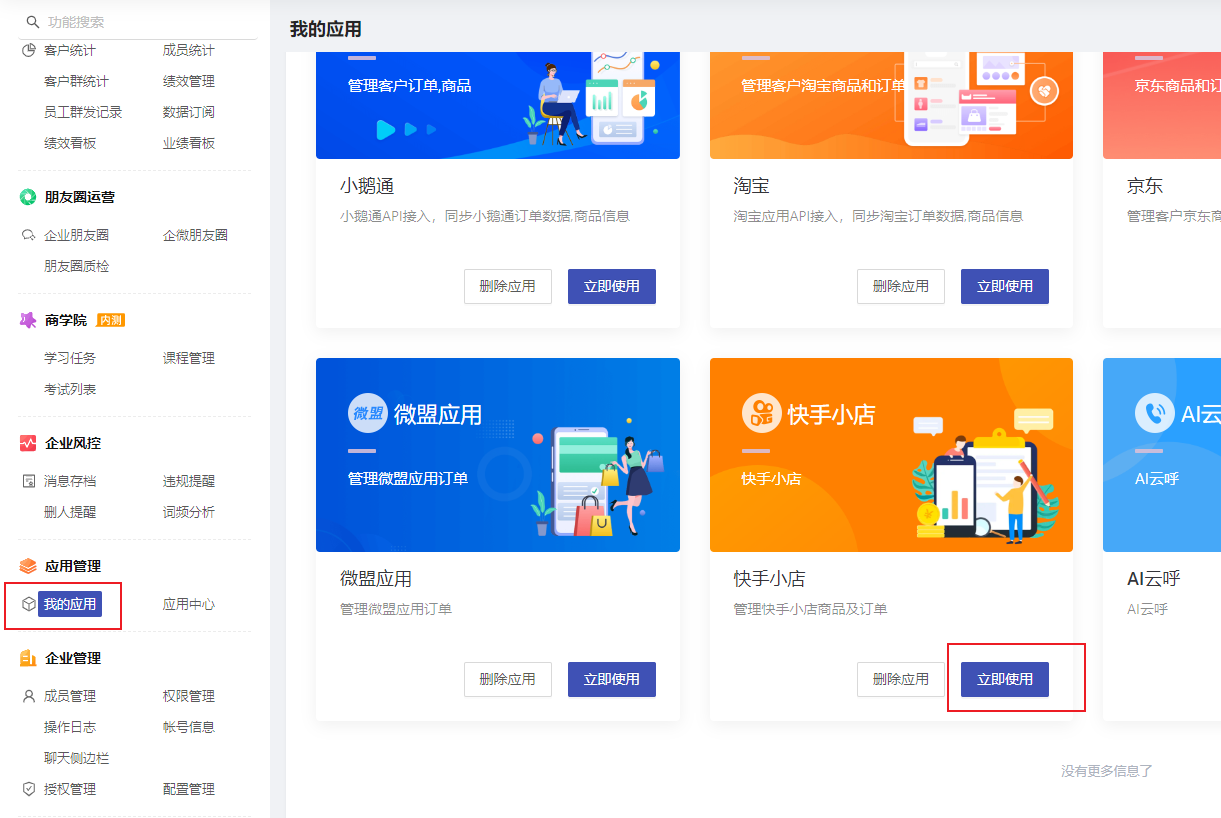Delete the 淘宝 application
This screenshot has height=818, width=1221.
[x=901, y=286]
